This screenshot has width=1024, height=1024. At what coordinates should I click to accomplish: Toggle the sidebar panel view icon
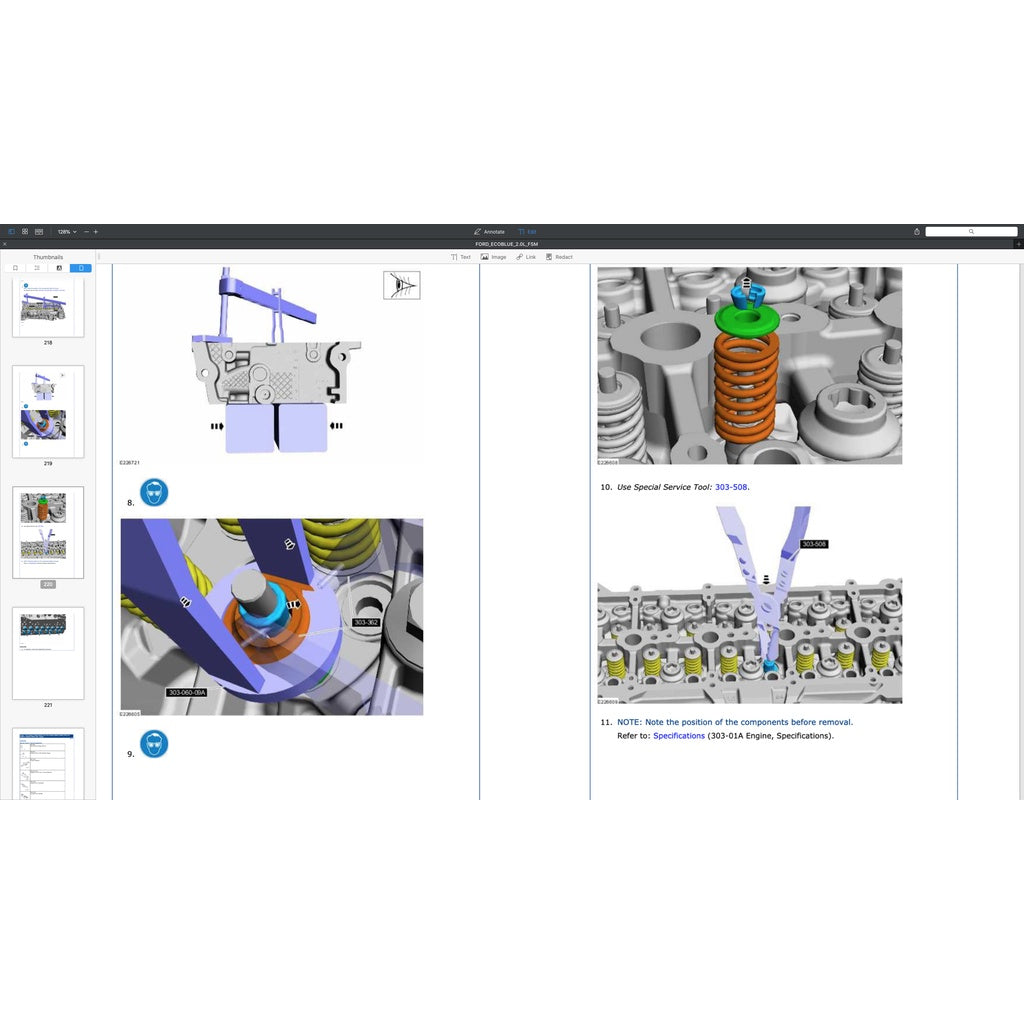coord(12,231)
